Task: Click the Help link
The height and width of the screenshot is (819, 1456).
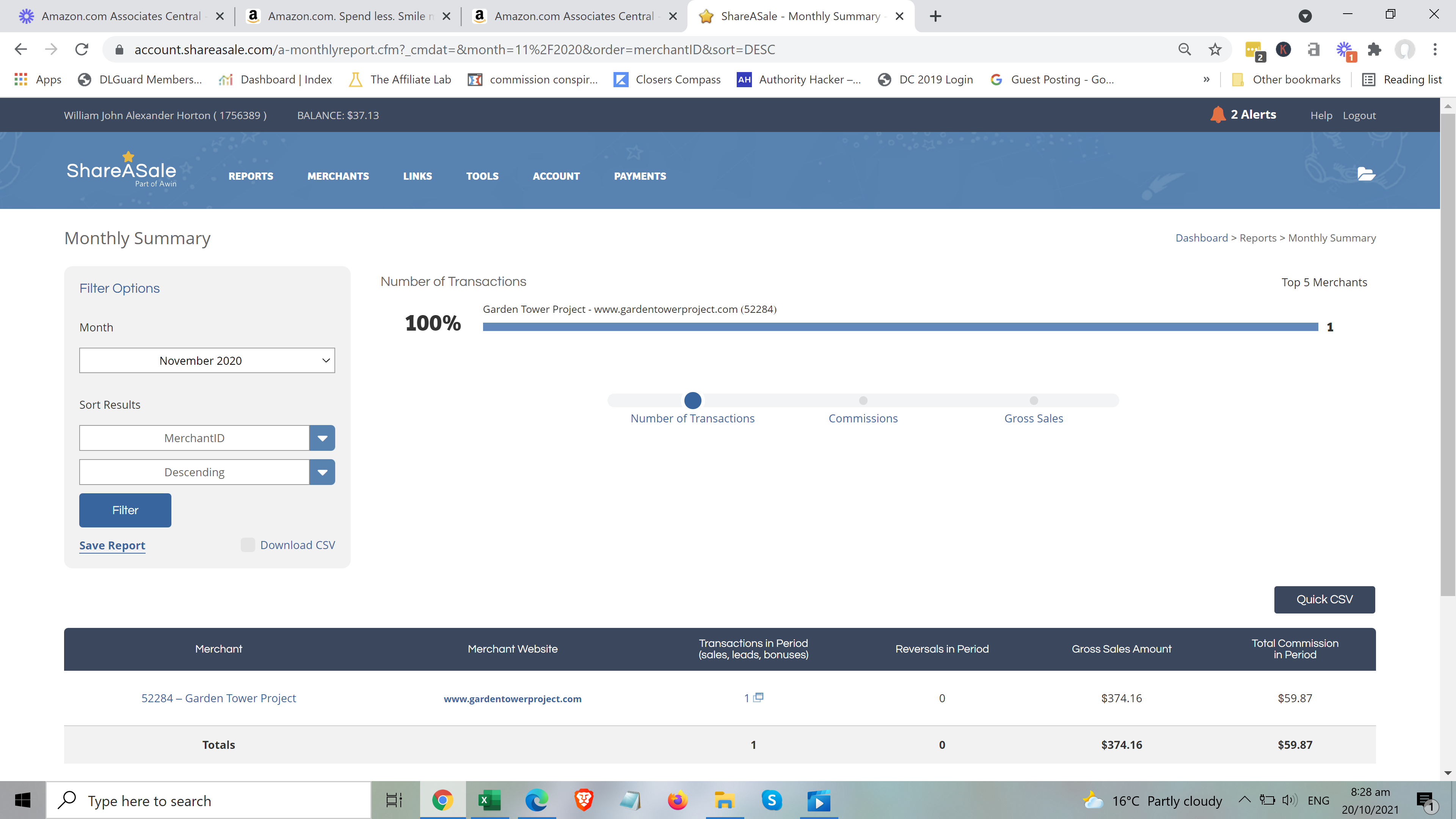Action: [1321, 115]
